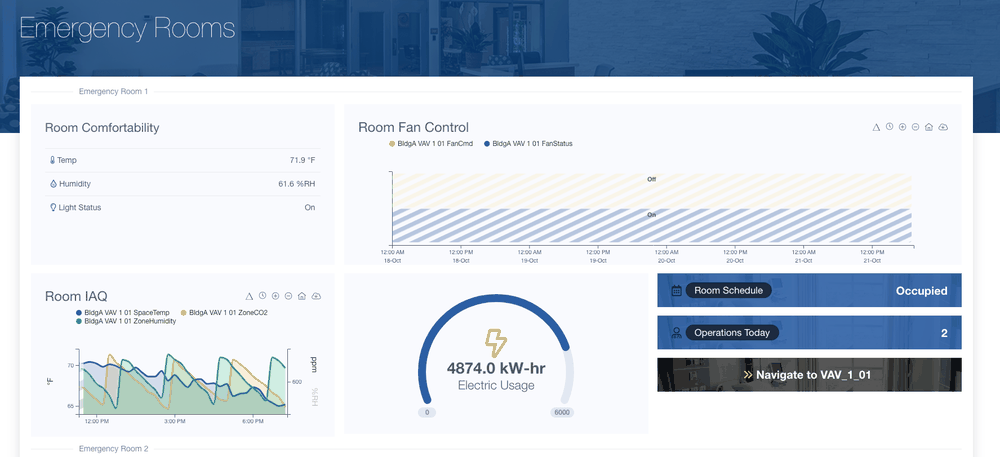Download Room Fan Control data via cloud icon

pos(943,127)
